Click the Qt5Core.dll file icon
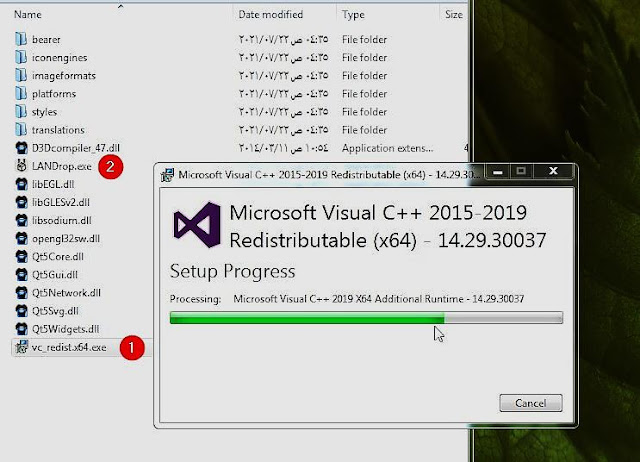Viewport: 640px width, 462px height. point(21,256)
